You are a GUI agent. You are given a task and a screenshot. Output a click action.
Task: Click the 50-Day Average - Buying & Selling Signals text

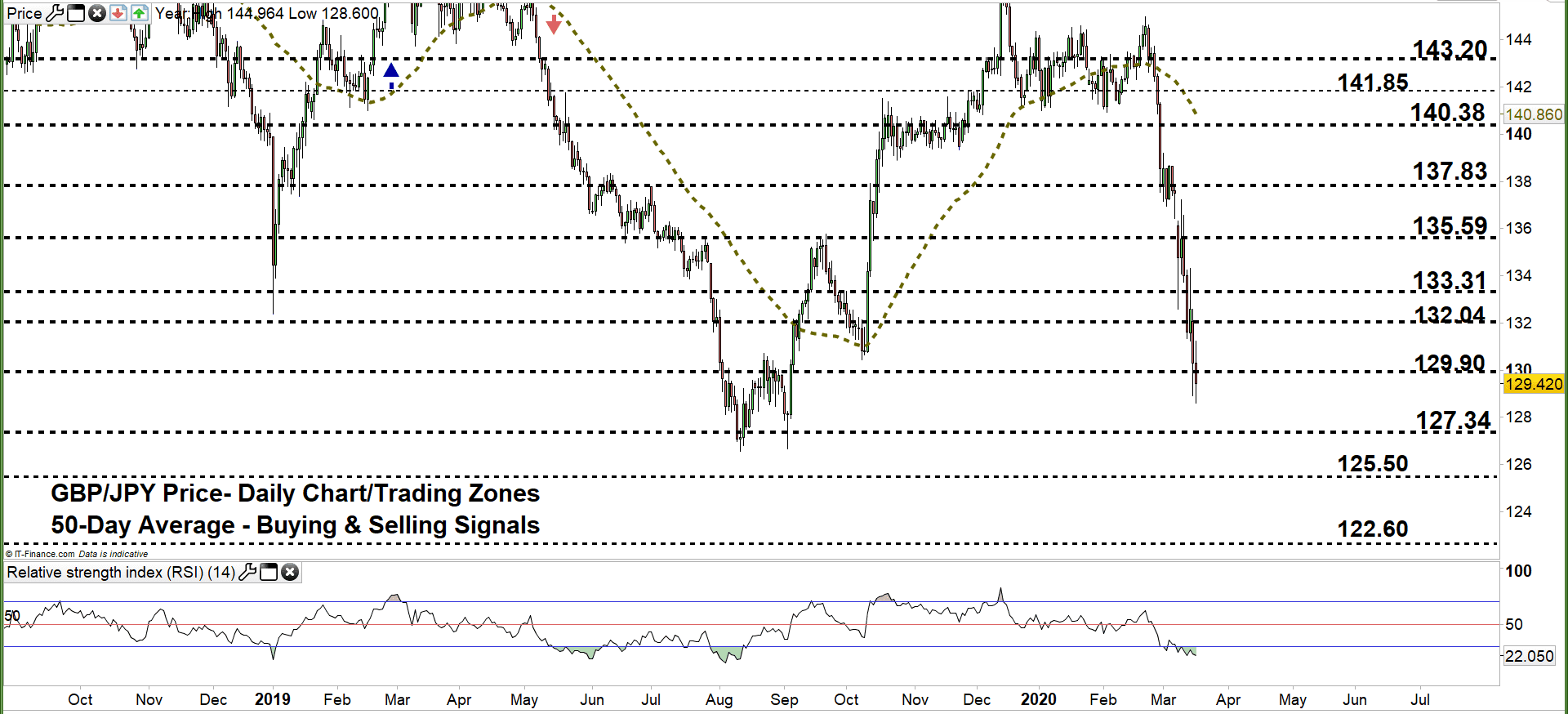pos(296,525)
